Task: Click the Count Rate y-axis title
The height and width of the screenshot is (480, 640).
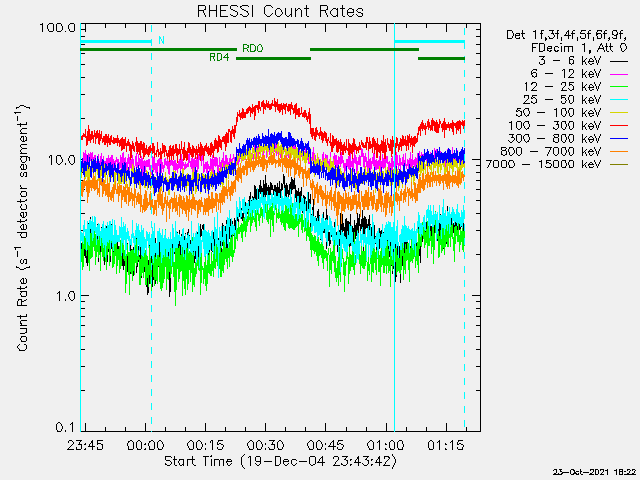Action: coord(23,228)
